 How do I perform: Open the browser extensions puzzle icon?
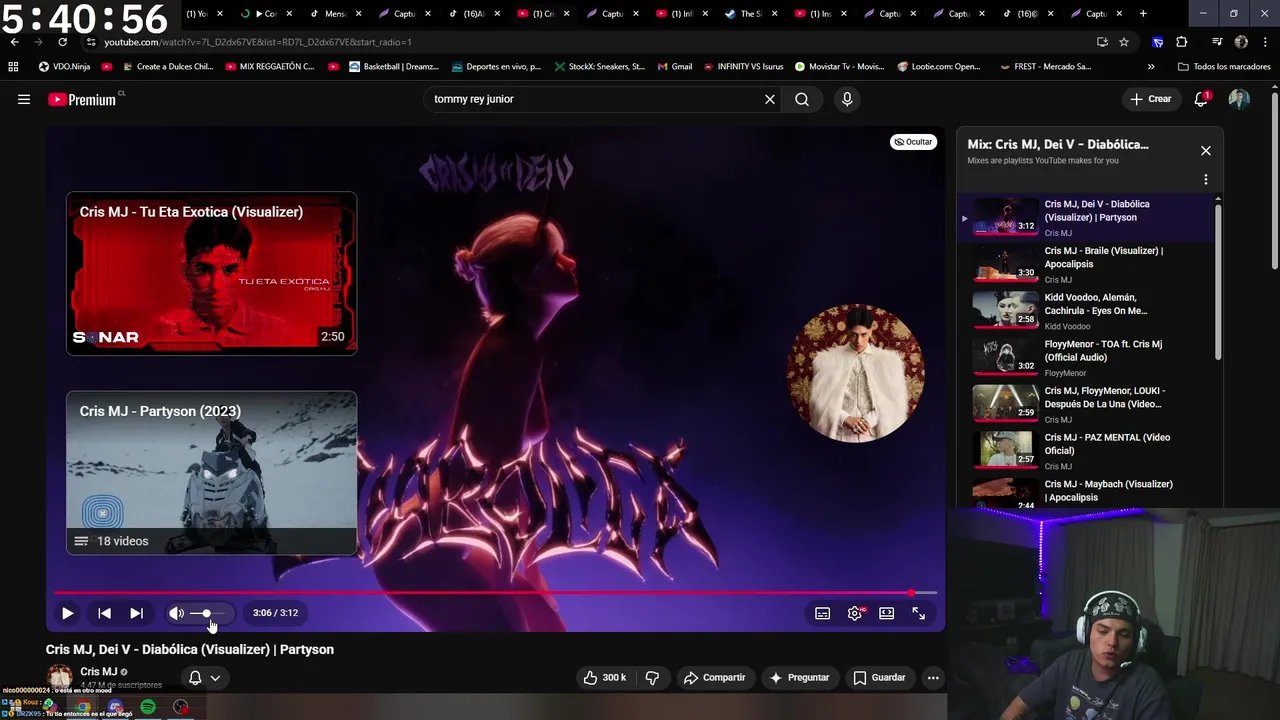coord(1181,42)
